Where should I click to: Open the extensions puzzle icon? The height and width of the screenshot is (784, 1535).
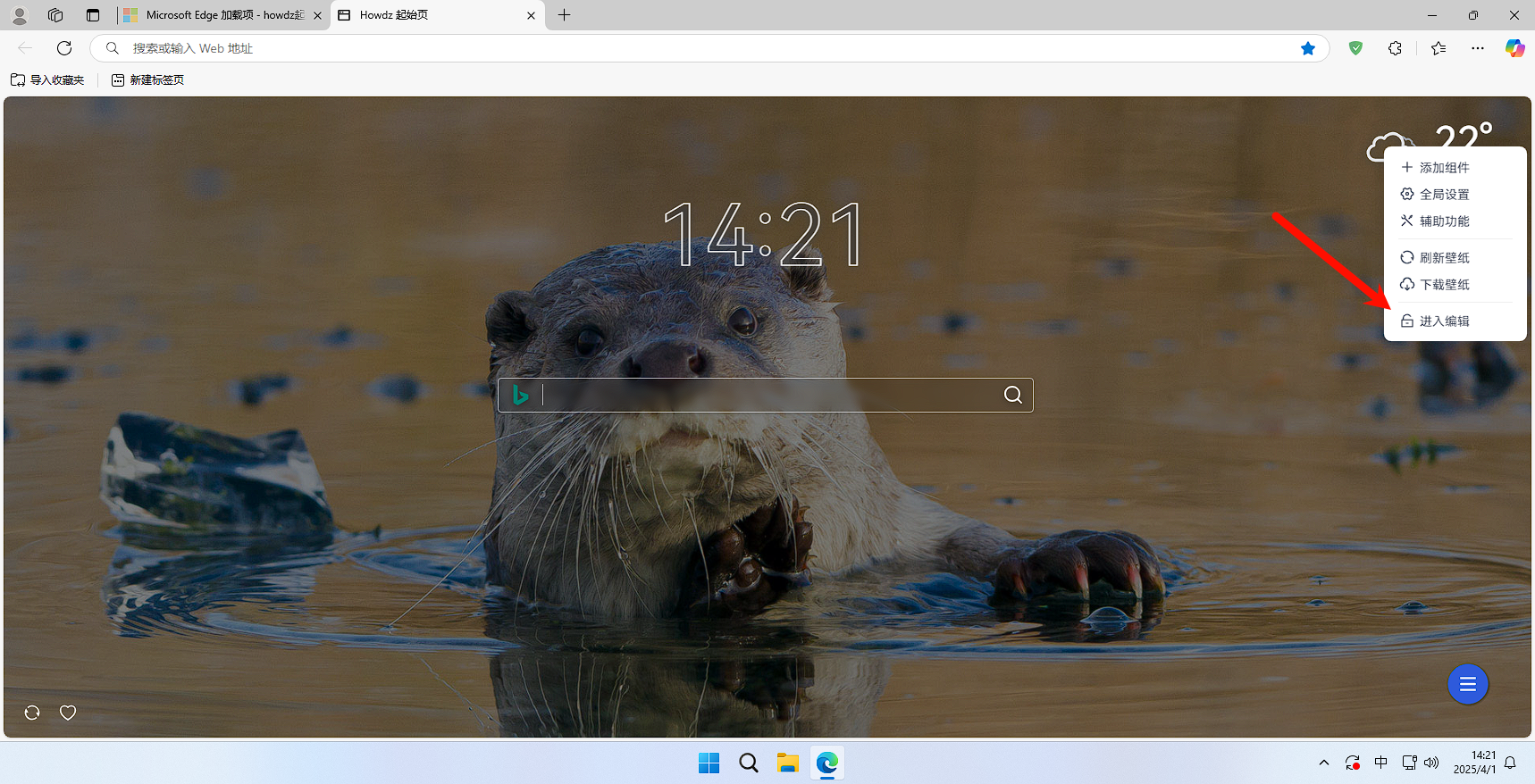[x=1395, y=48]
